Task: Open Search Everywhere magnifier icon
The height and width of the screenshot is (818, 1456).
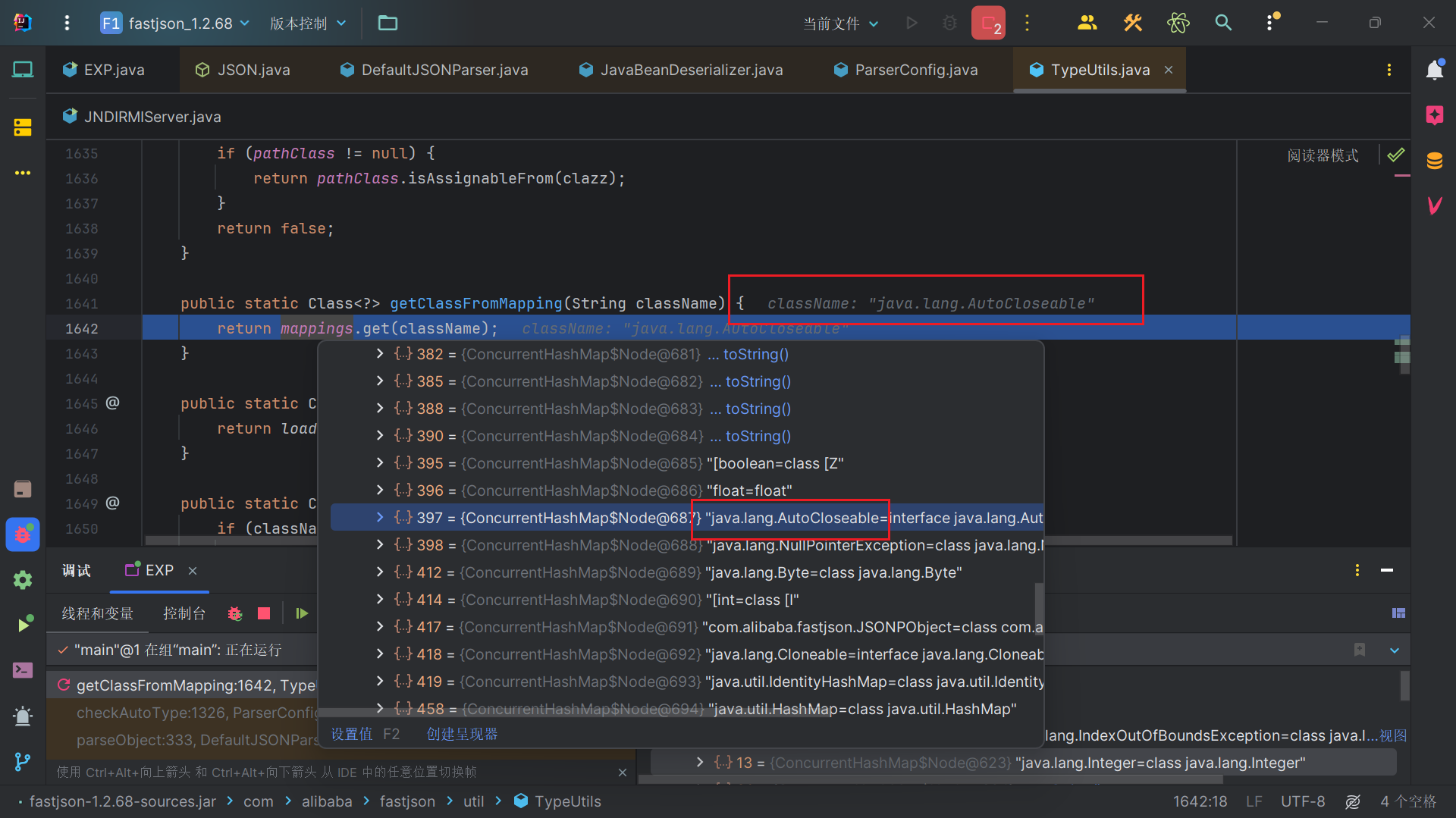Action: coord(1223,23)
